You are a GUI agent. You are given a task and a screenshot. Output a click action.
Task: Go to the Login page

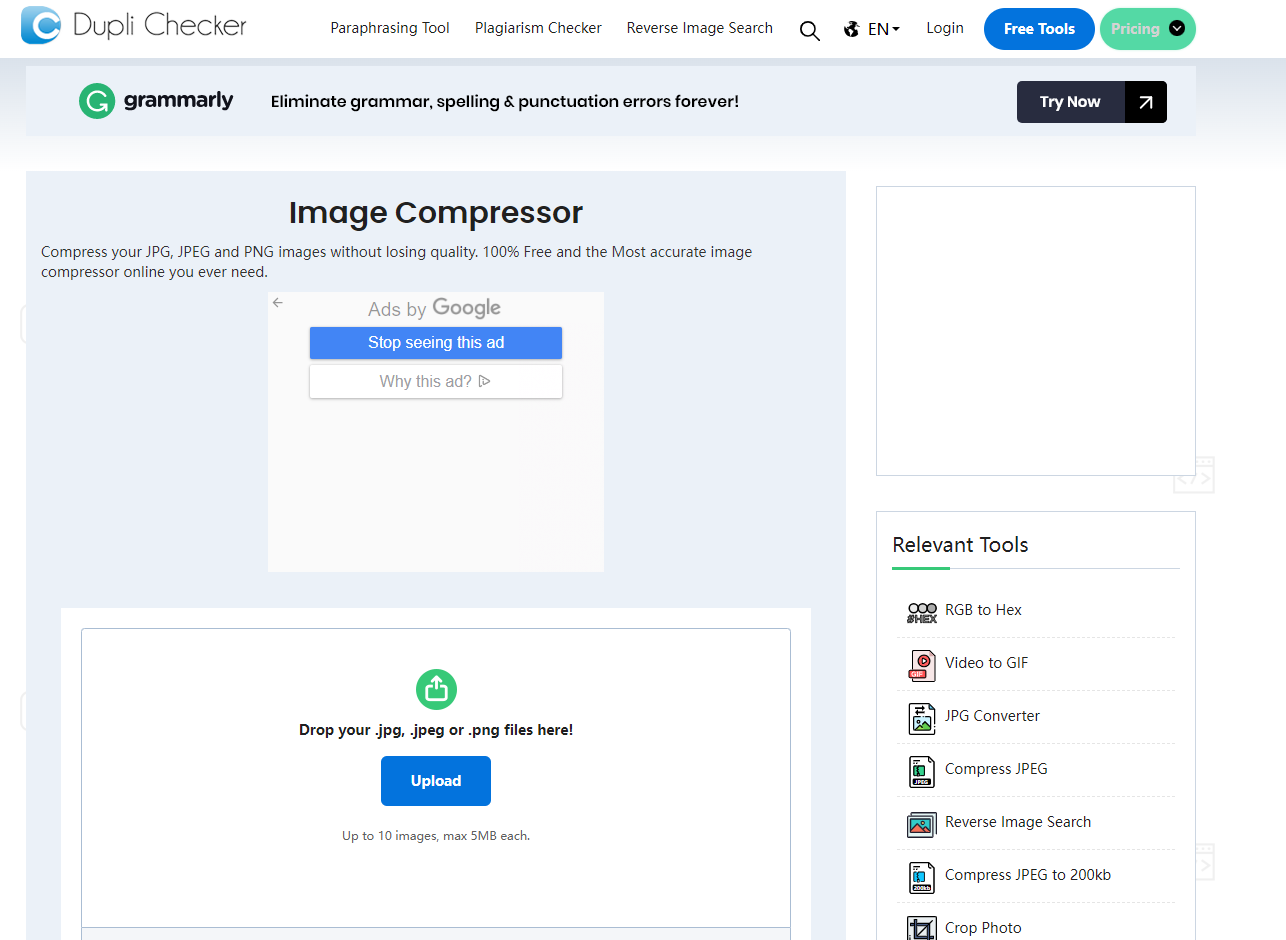[x=945, y=28]
